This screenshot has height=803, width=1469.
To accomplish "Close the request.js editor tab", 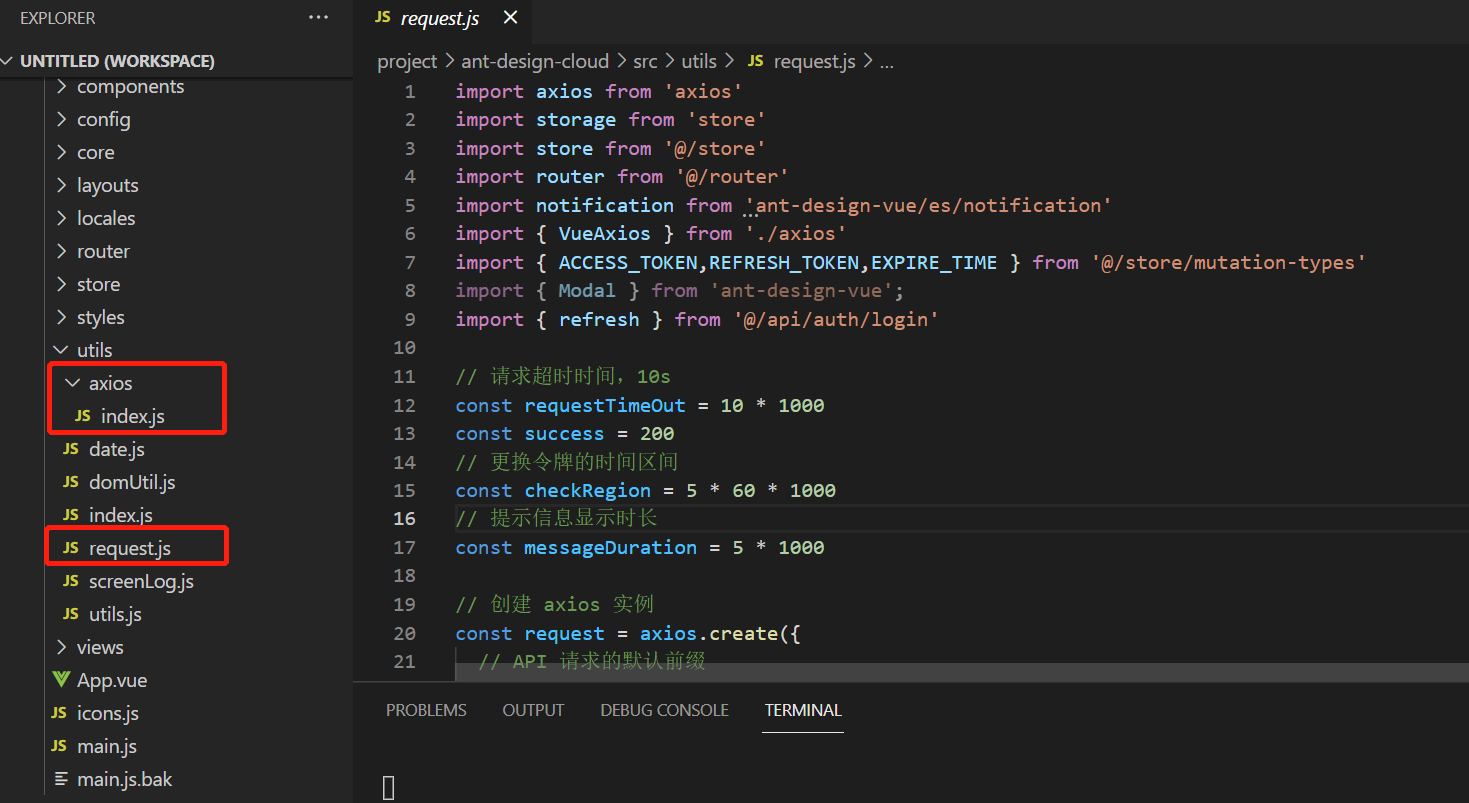I will [x=510, y=18].
